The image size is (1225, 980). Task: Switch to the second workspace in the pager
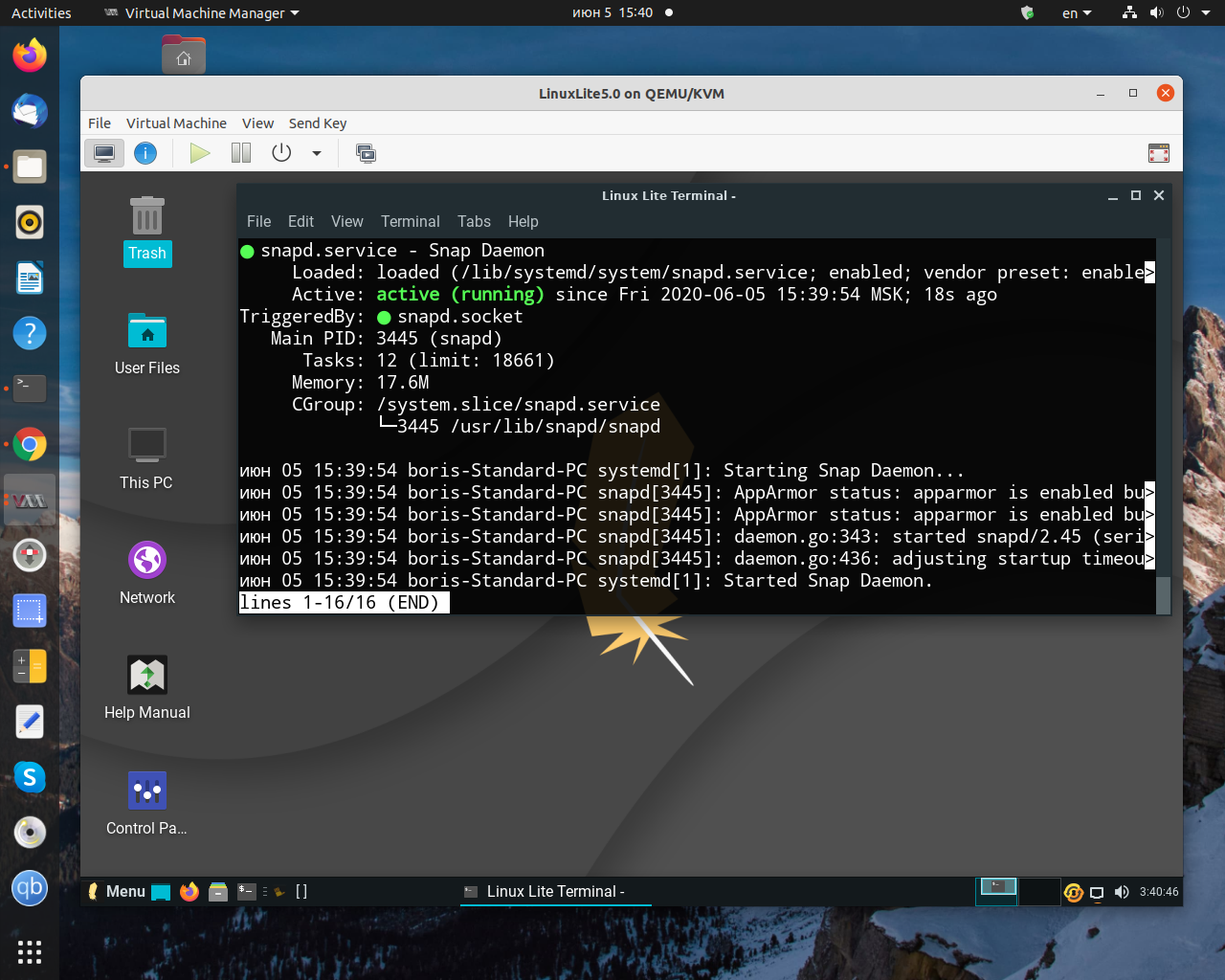(1040, 891)
